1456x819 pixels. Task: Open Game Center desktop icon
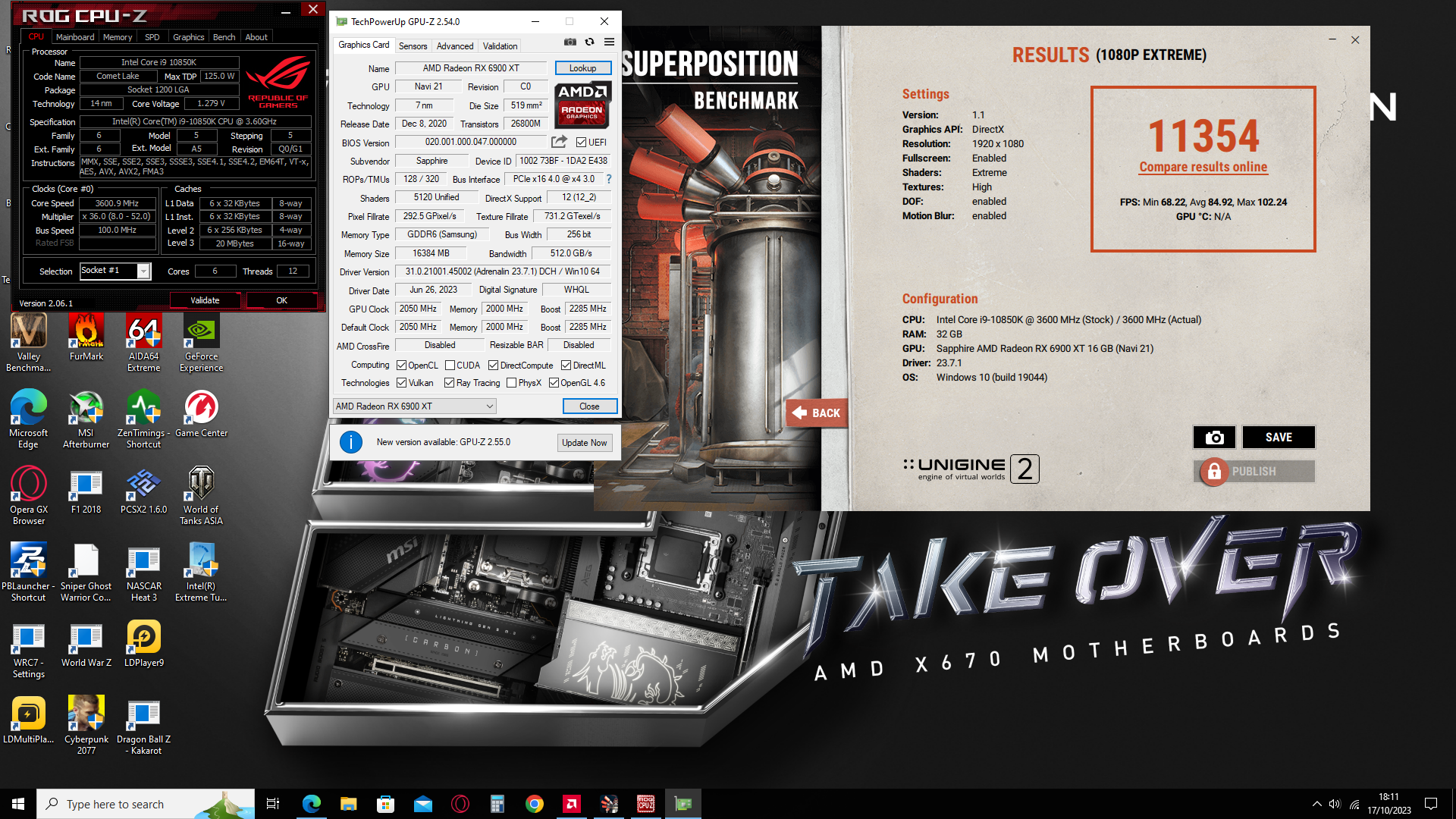coord(201,414)
